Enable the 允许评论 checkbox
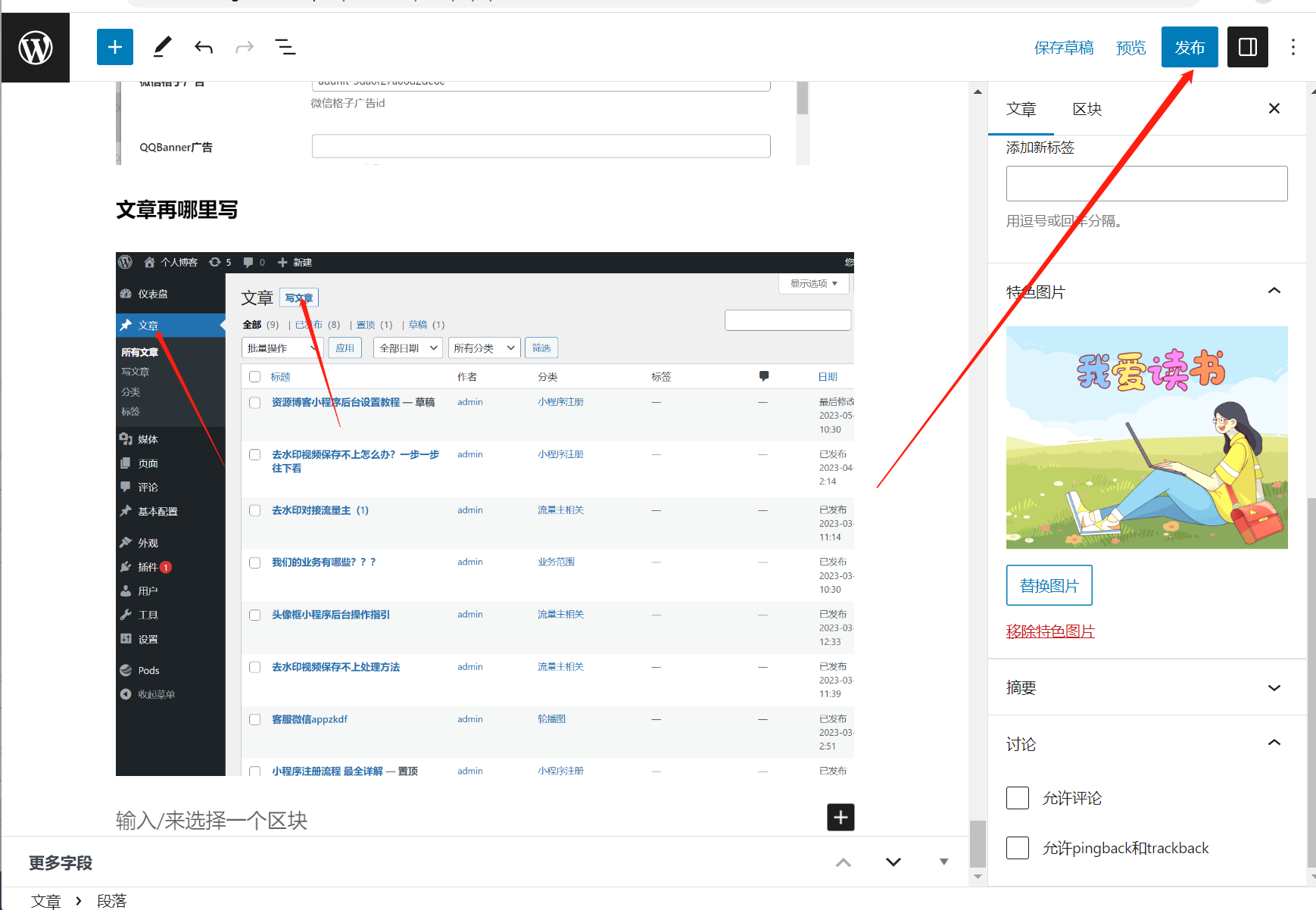This screenshot has height=910, width=1316. (x=1018, y=798)
